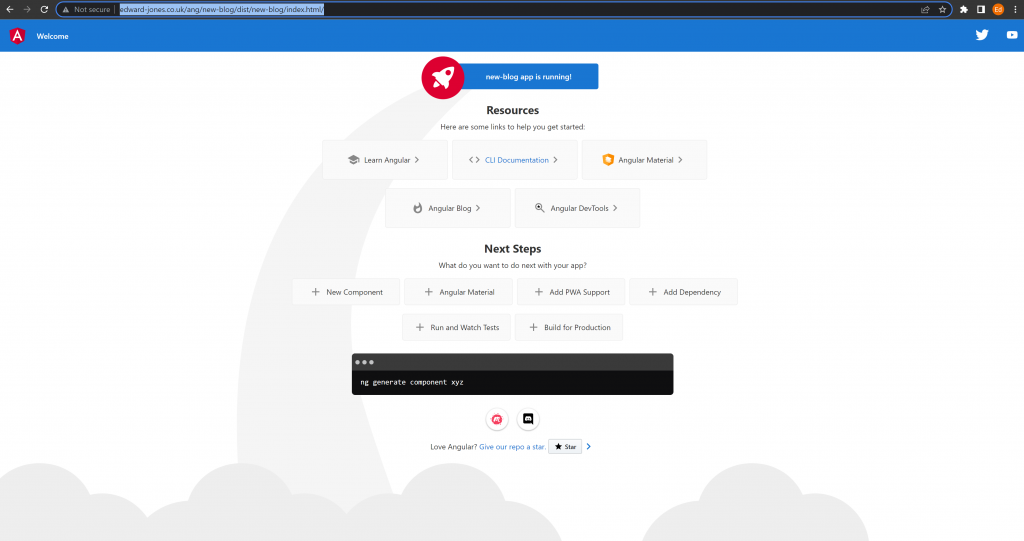
Task: Bookmark this page with star icon
Action: [x=942, y=9]
